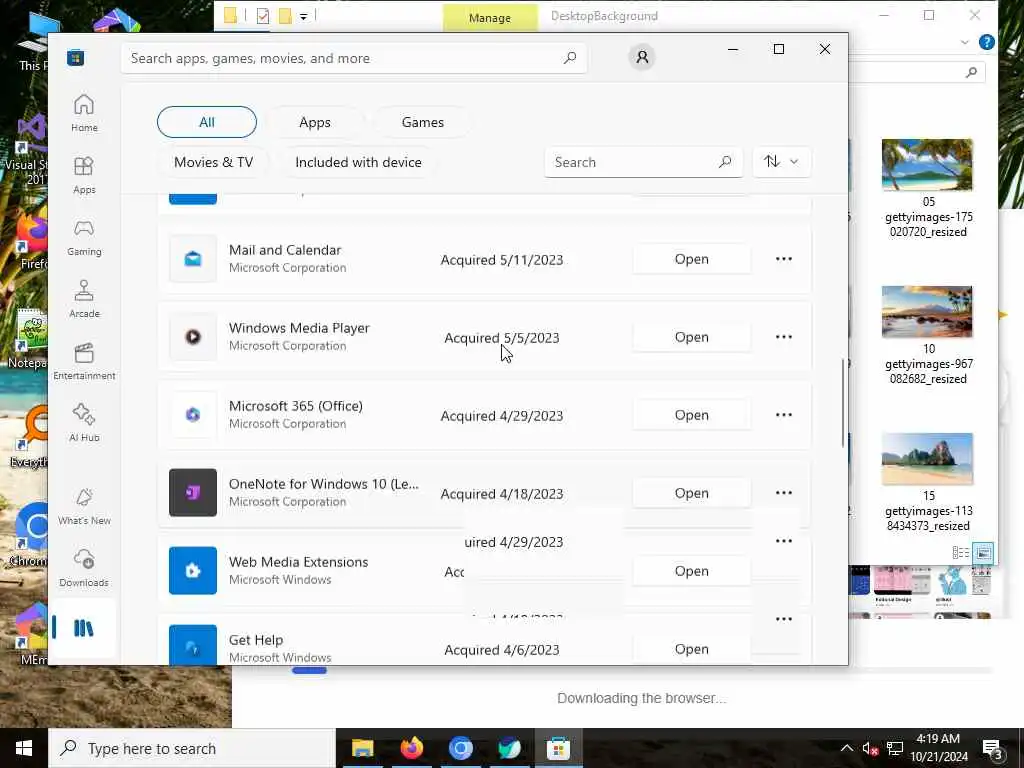
Task: Click the library list scrollbar
Action: pos(842,402)
